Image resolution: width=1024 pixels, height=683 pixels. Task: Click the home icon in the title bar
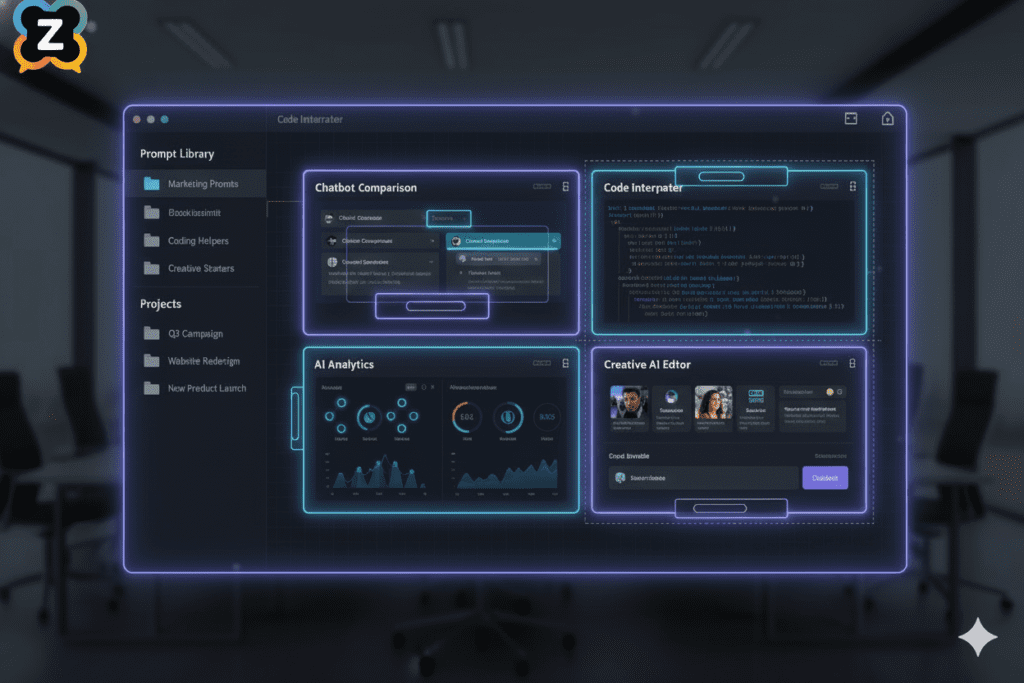[x=887, y=119]
